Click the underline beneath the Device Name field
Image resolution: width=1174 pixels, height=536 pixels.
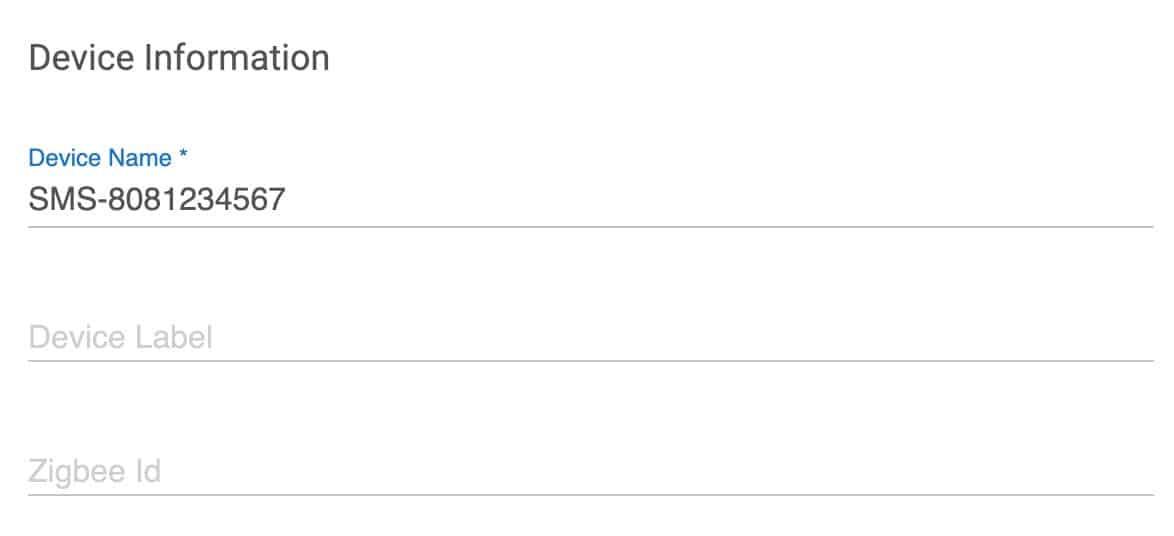coord(590,226)
